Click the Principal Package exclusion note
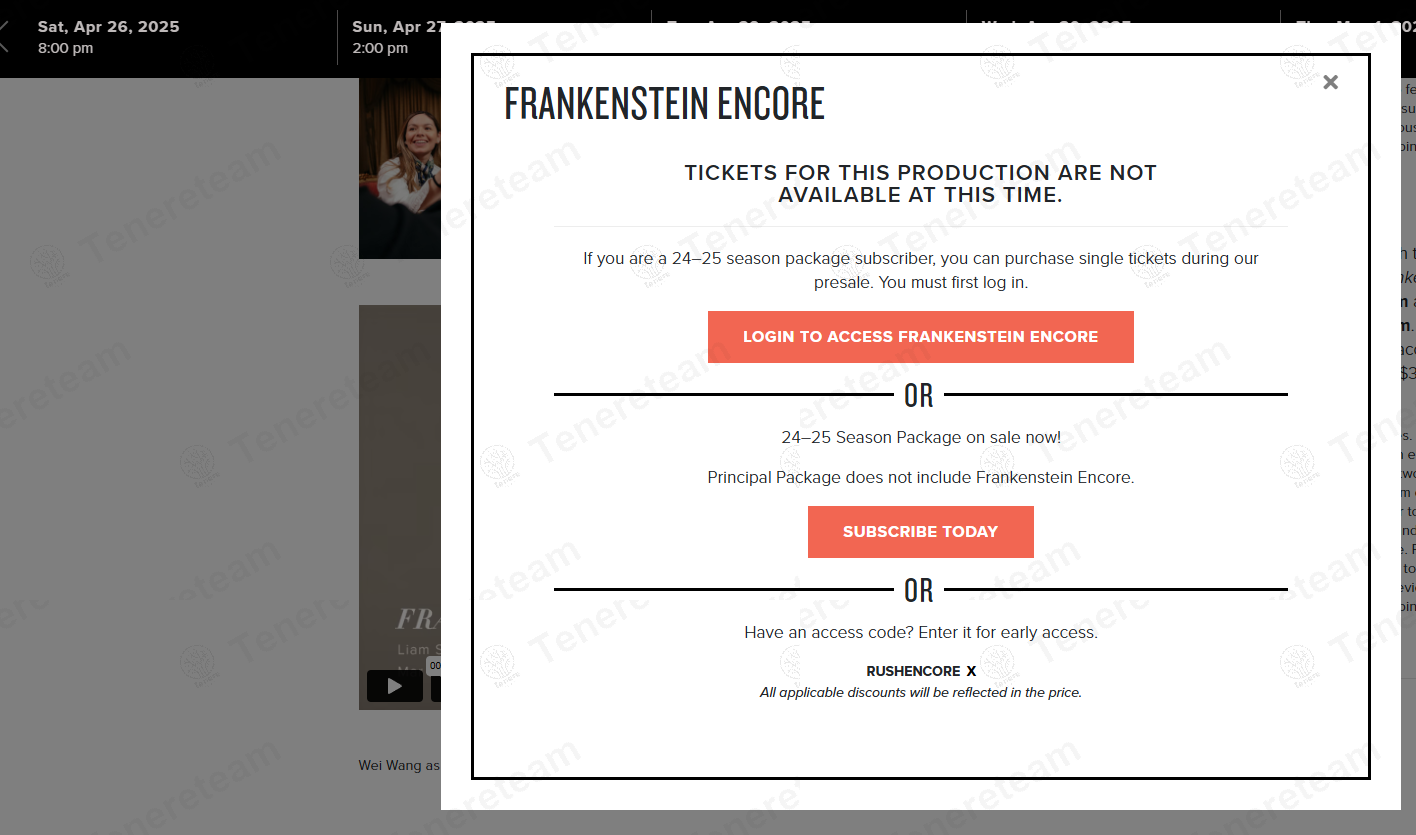The width and height of the screenshot is (1416, 835). coord(920,478)
